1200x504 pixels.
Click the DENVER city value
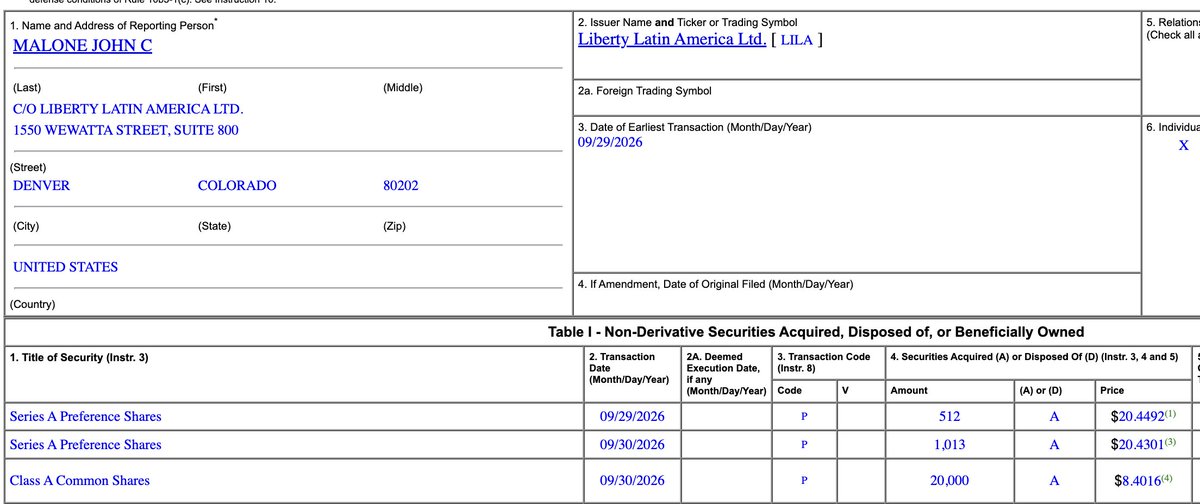pos(42,185)
